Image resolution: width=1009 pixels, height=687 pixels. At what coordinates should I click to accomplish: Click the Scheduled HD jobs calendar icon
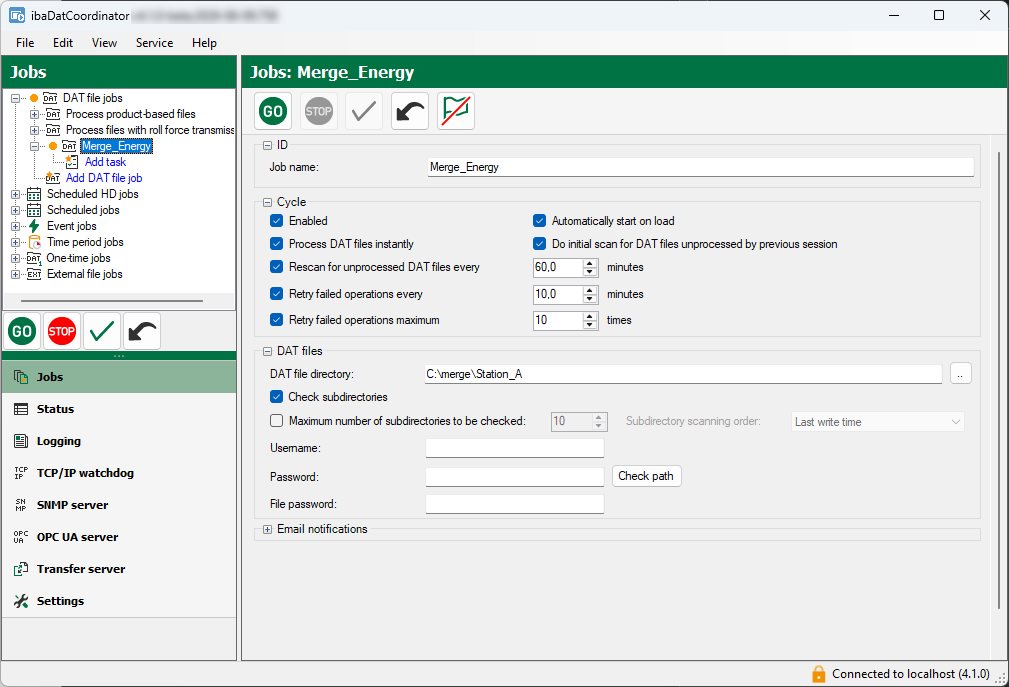(34, 194)
